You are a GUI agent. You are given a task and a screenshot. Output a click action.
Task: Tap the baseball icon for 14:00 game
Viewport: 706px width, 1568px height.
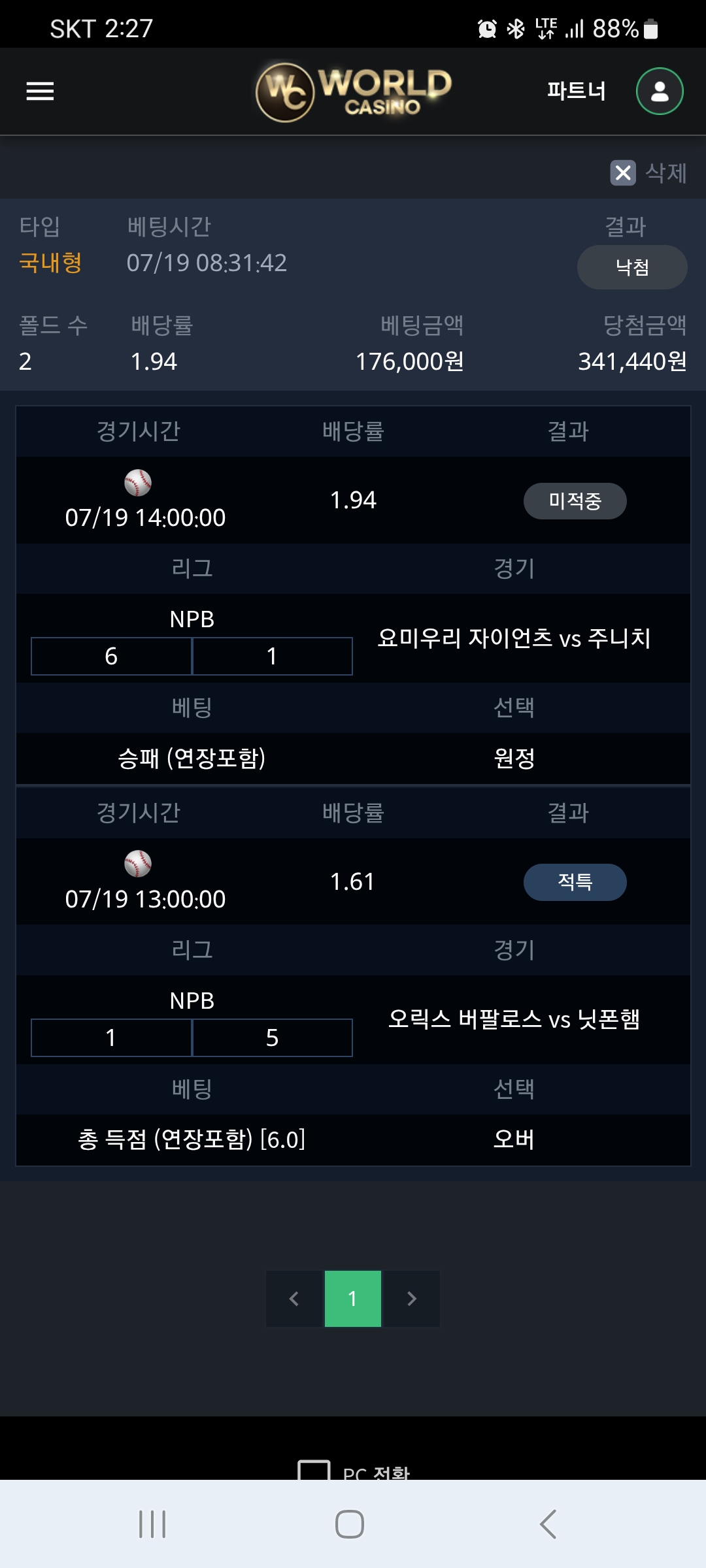tap(138, 483)
